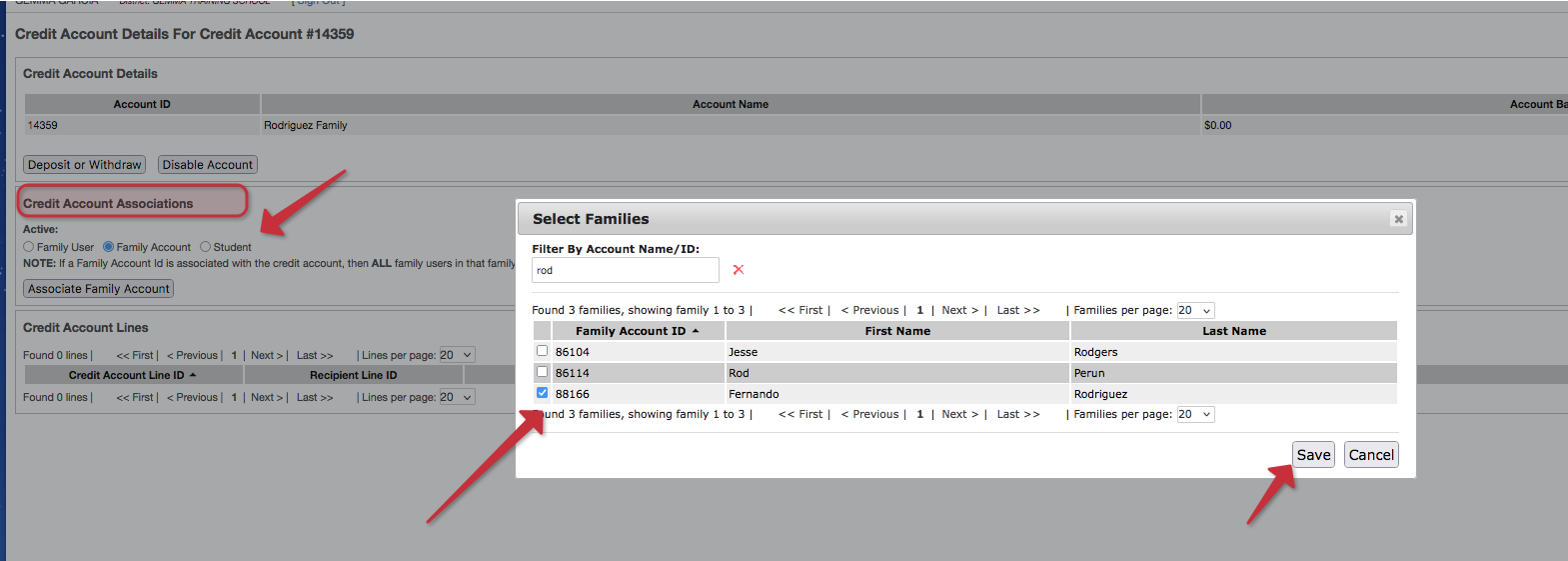Check the box for family 86104
Image resolution: width=1568 pixels, height=561 pixels.
click(x=542, y=351)
